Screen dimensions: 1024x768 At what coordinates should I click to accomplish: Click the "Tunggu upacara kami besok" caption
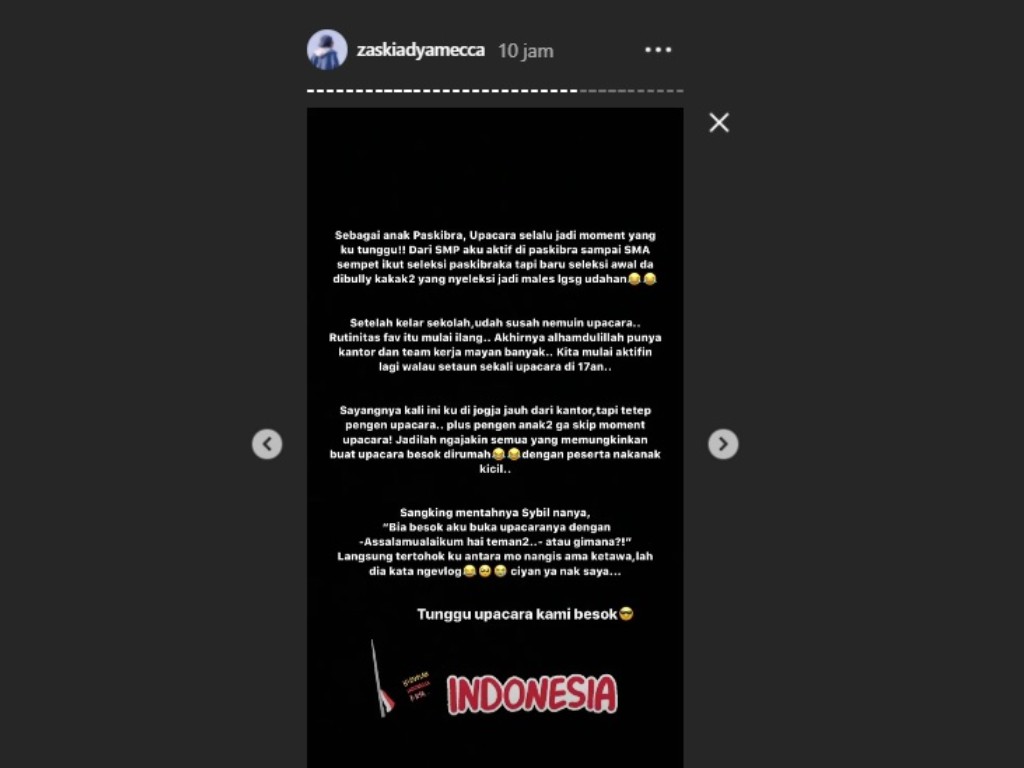pyautogui.click(x=525, y=614)
